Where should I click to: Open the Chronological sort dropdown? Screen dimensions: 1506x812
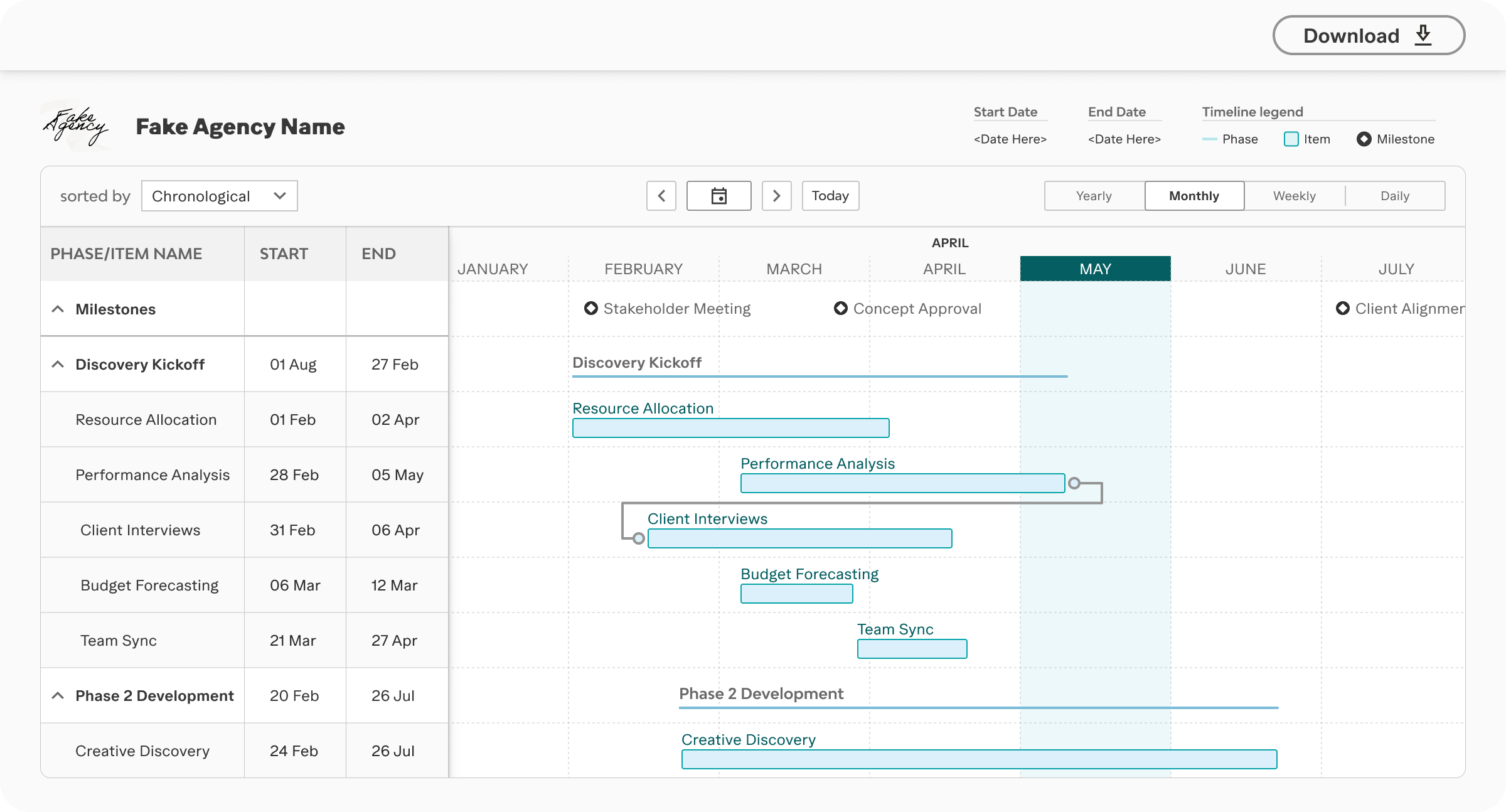(x=219, y=195)
